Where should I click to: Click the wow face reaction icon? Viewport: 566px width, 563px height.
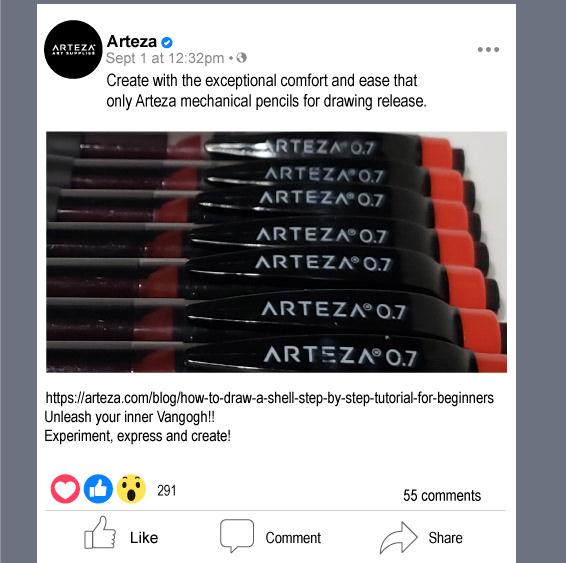click(x=131, y=489)
